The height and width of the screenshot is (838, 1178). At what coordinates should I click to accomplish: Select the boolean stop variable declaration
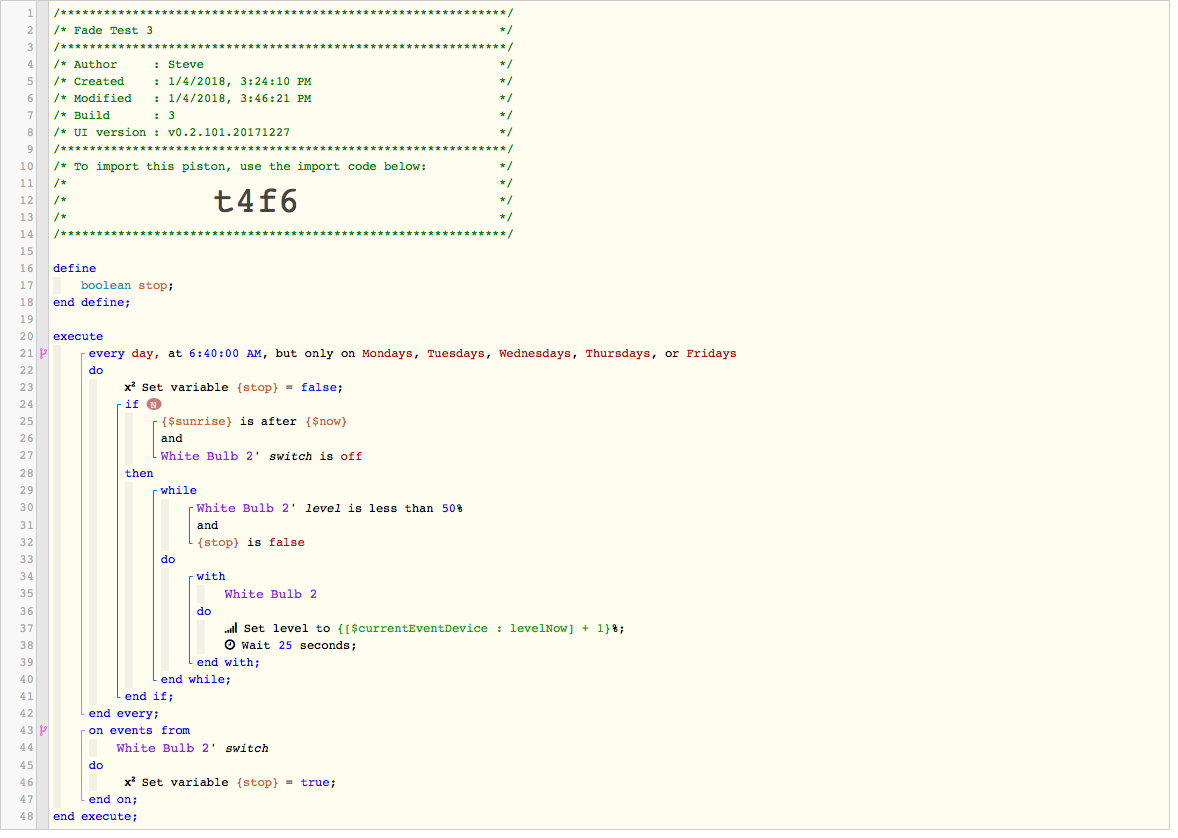[127, 286]
